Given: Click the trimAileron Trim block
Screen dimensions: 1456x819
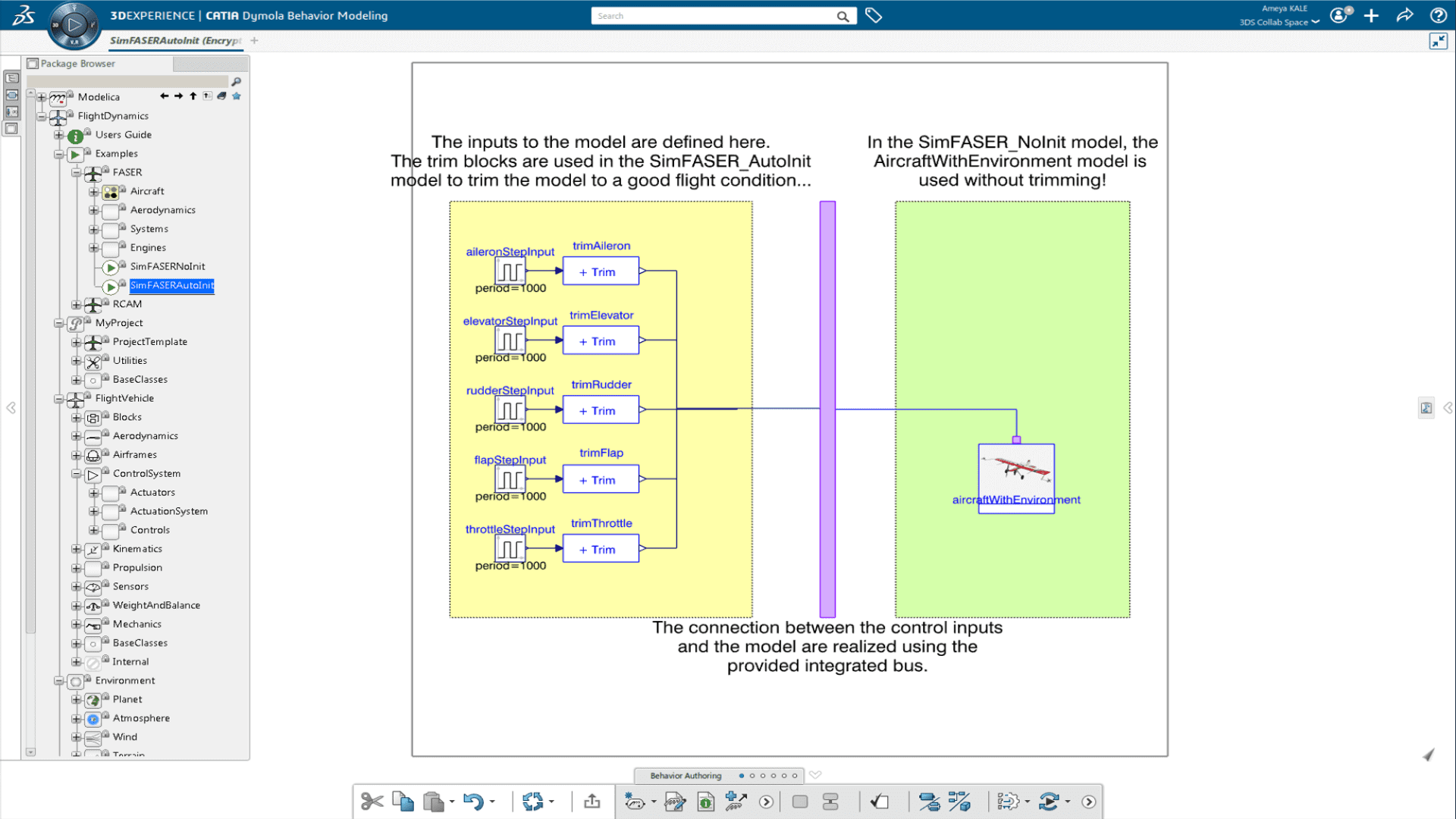Looking at the screenshot, I should click(x=601, y=271).
